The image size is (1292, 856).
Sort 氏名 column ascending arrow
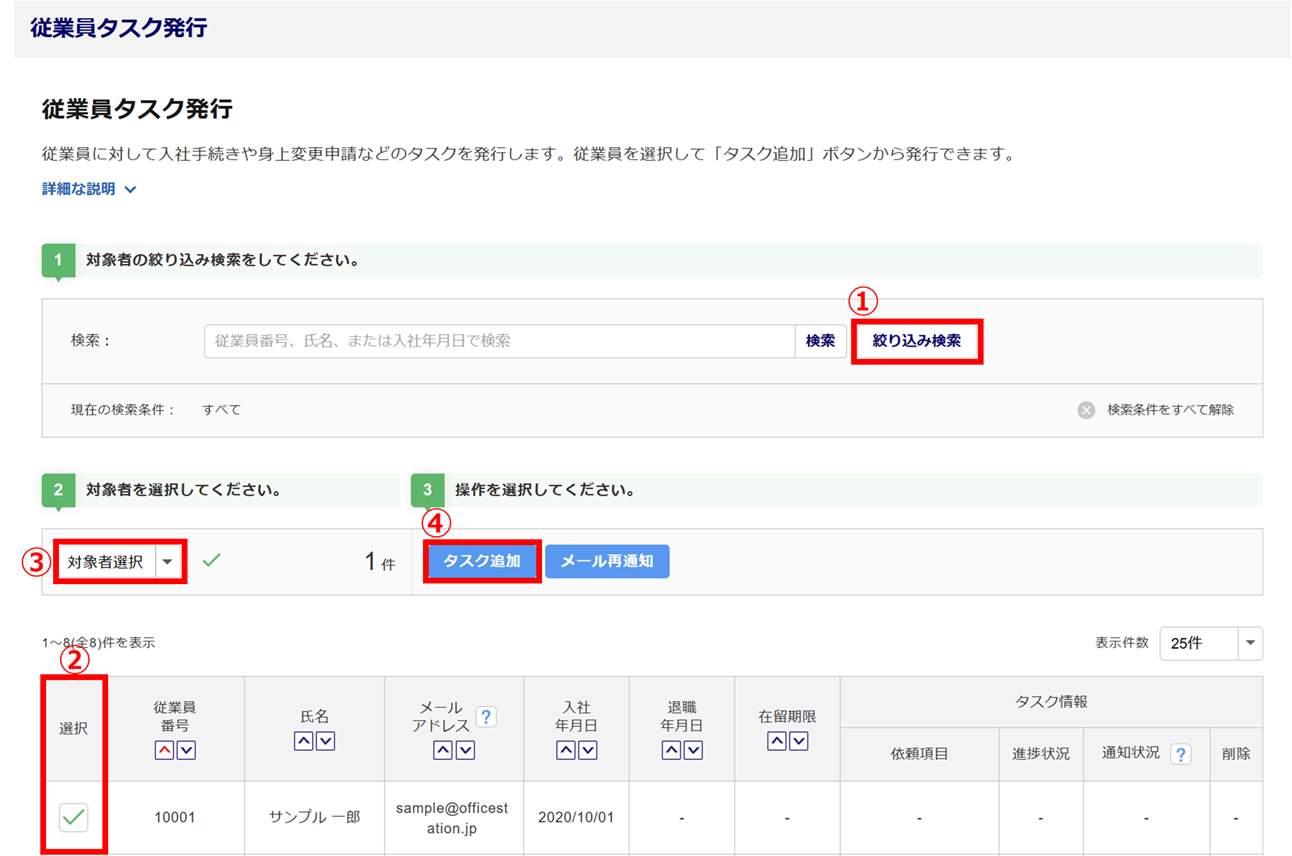(x=303, y=741)
